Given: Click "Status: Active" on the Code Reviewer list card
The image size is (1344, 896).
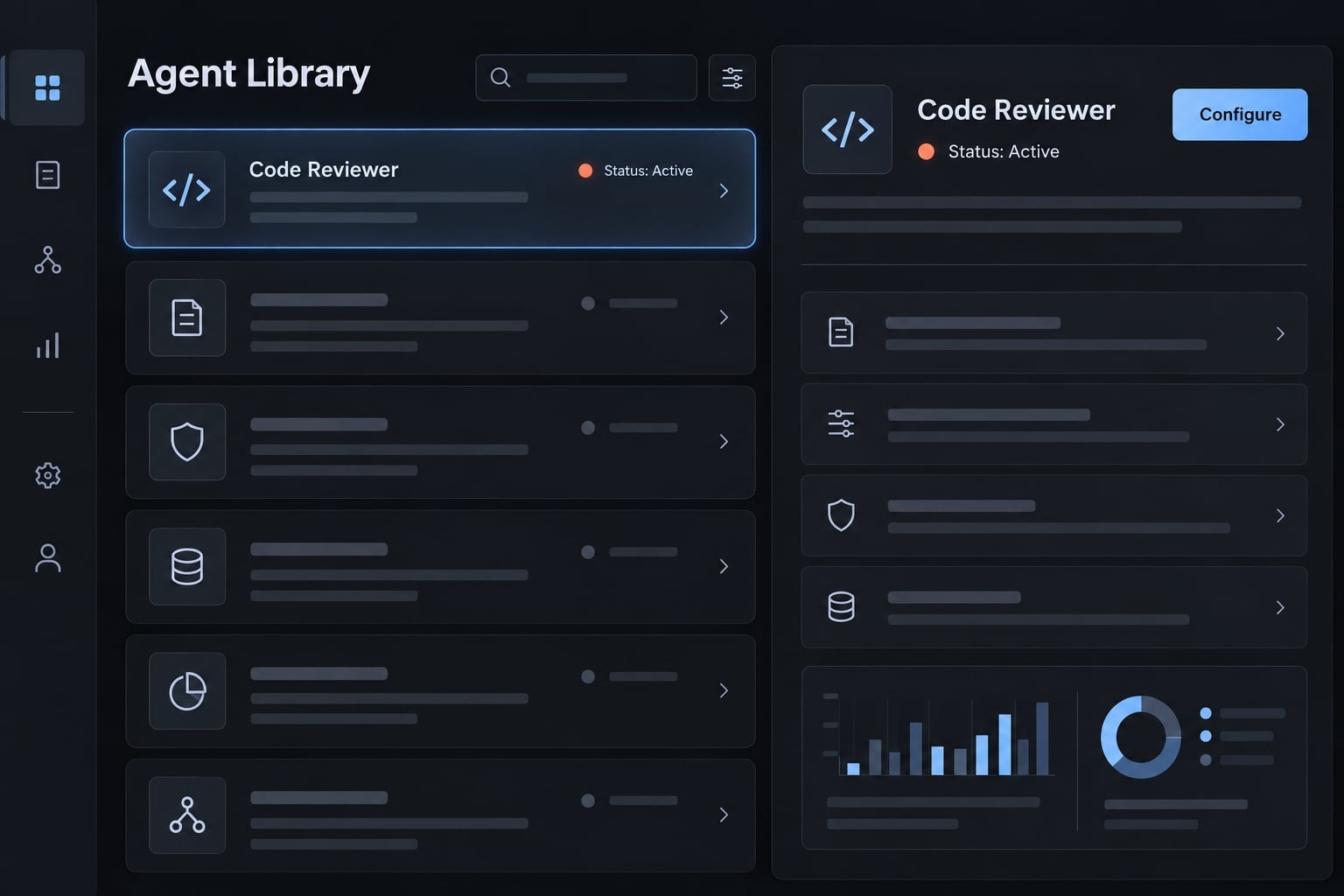Looking at the screenshot, I should (x=648, y=171).
